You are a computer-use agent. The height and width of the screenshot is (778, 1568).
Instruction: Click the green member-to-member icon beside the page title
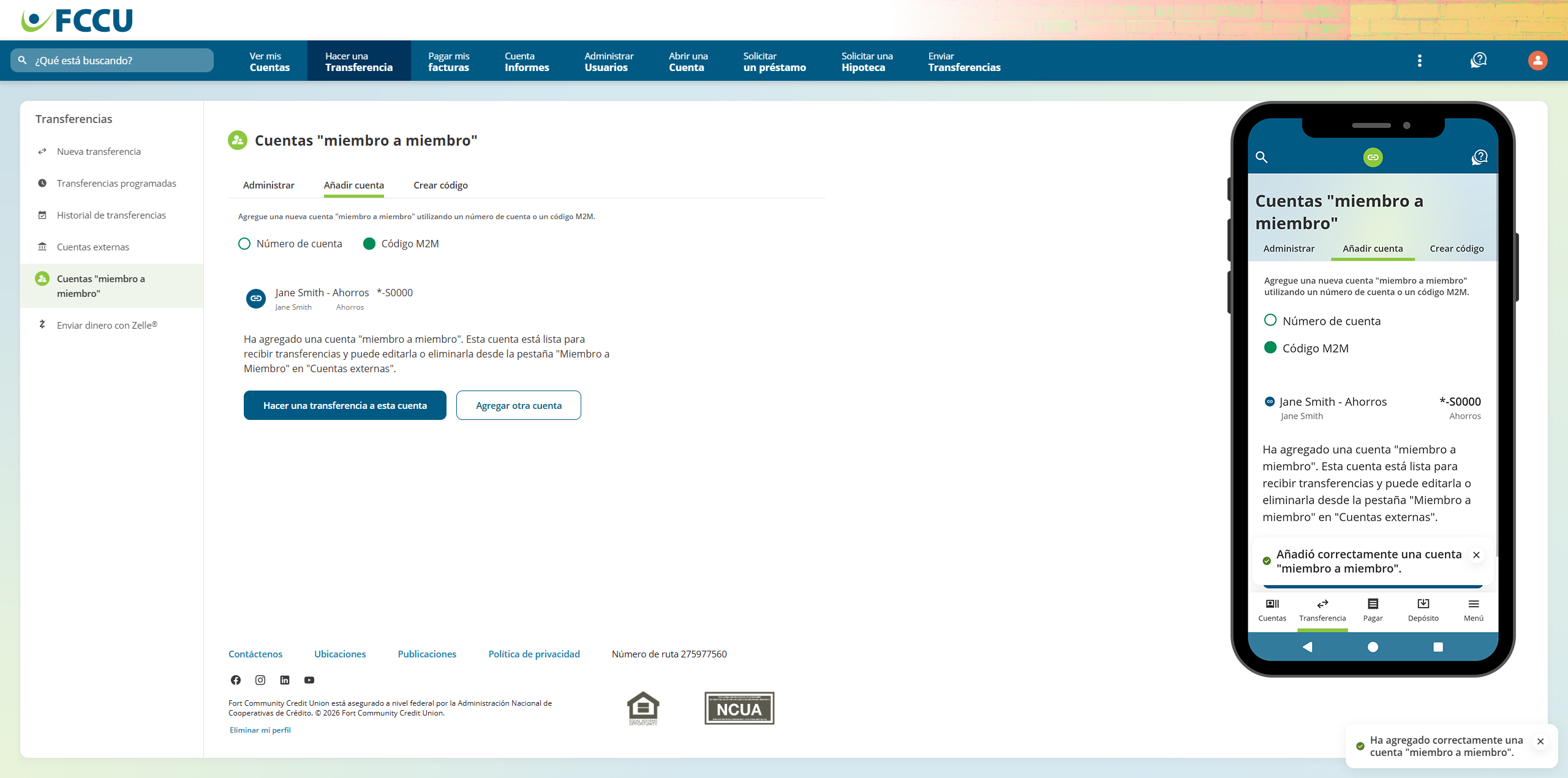click(238, 140)
